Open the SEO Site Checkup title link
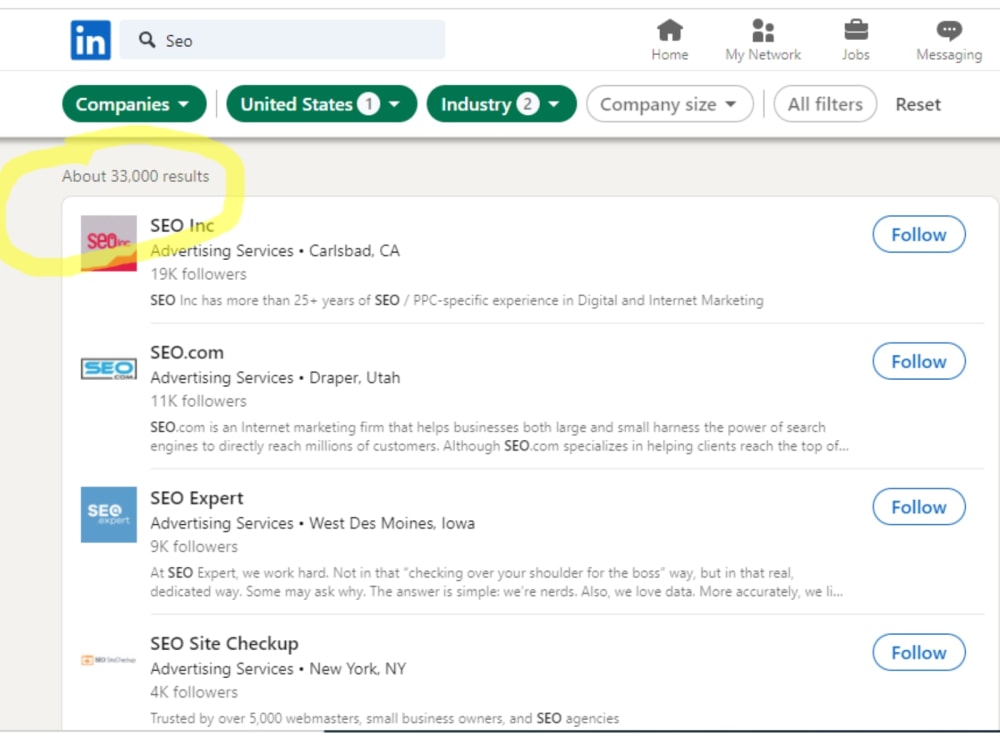 click(224, 643)
